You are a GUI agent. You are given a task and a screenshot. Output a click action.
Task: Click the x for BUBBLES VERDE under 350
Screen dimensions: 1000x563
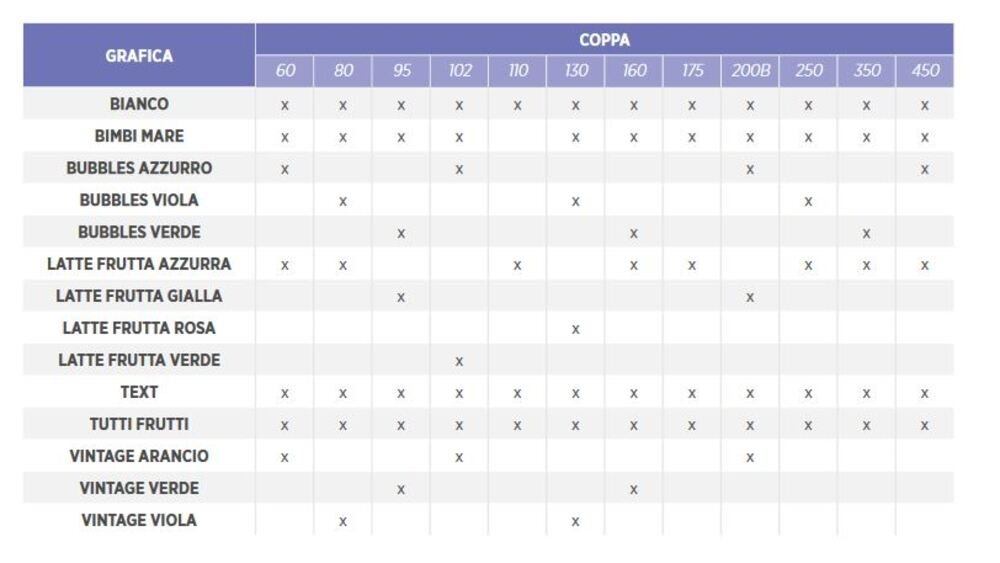click(x=866, y=233)
